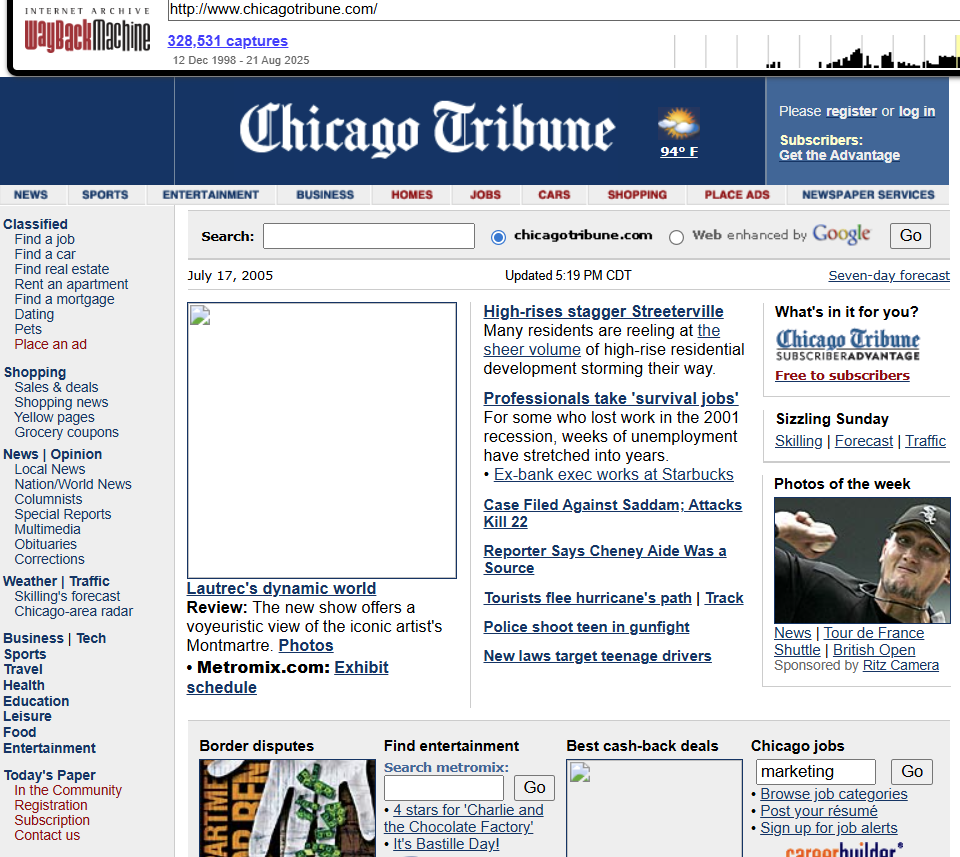This screenshot has width=960, height=857.
Task: Select the Web enhanced by Google radio button
Action: (x=676, y=237)
